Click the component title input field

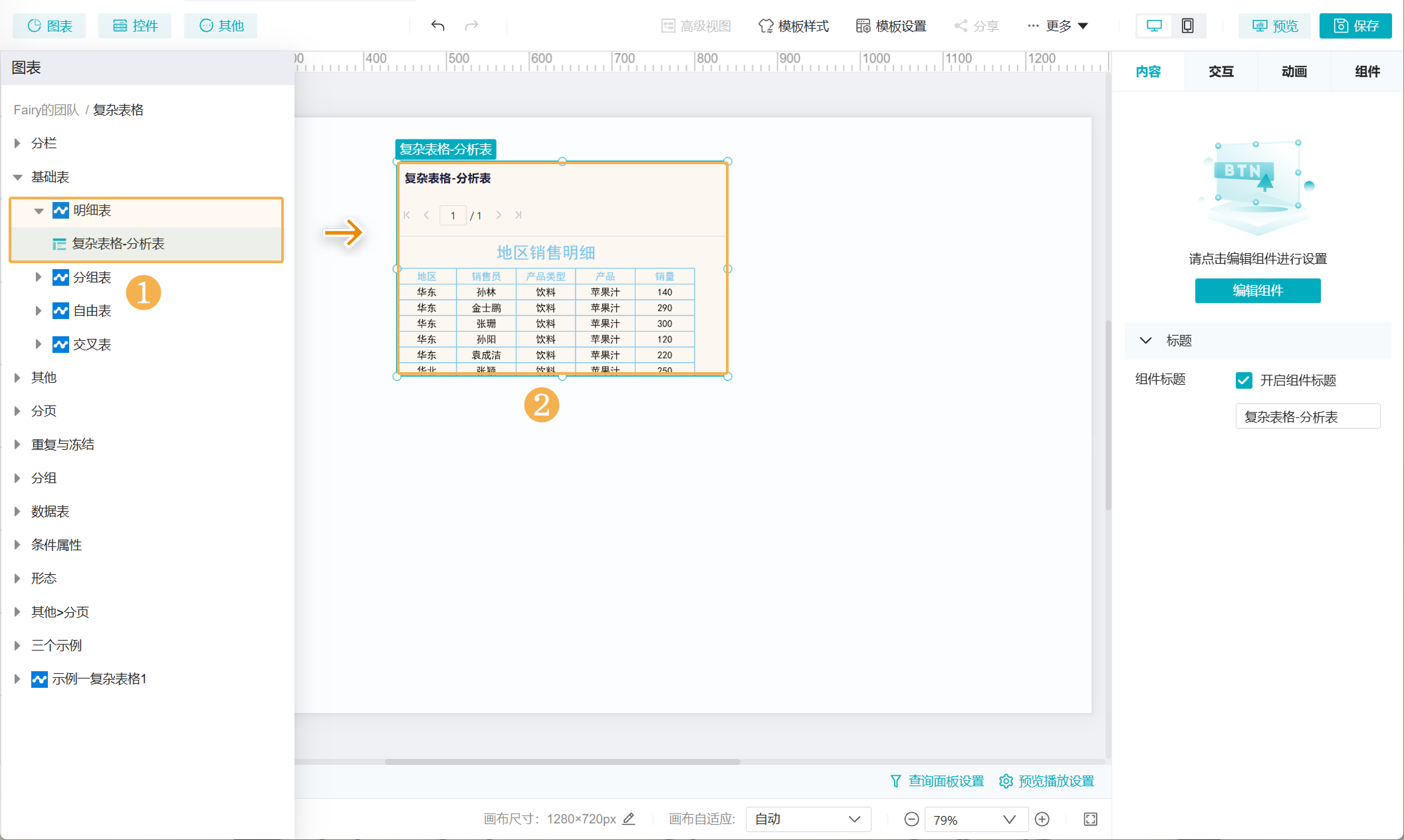[x=1307, y=417]
